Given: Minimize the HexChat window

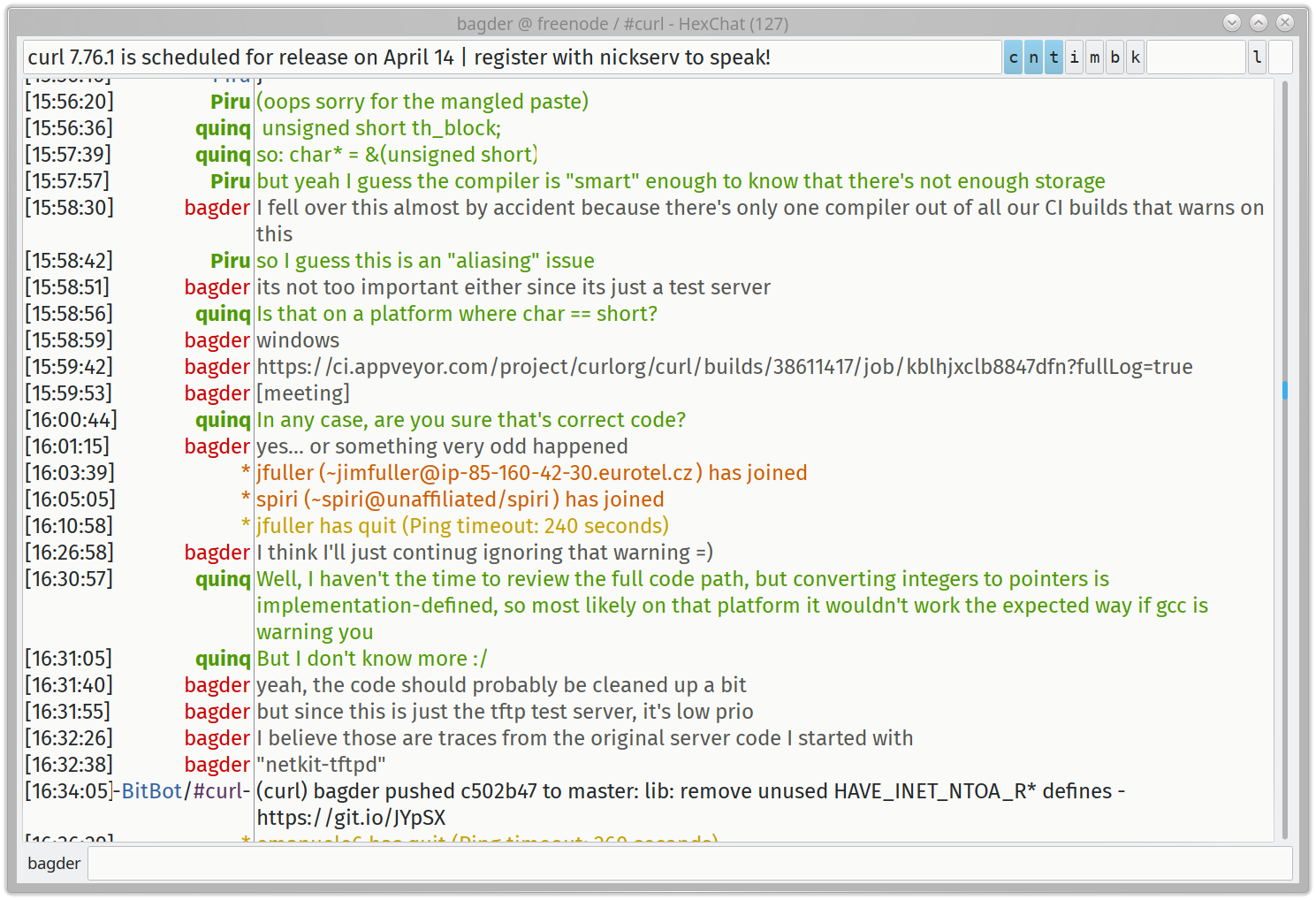Looking at the screenshot, I should 1232,23.
